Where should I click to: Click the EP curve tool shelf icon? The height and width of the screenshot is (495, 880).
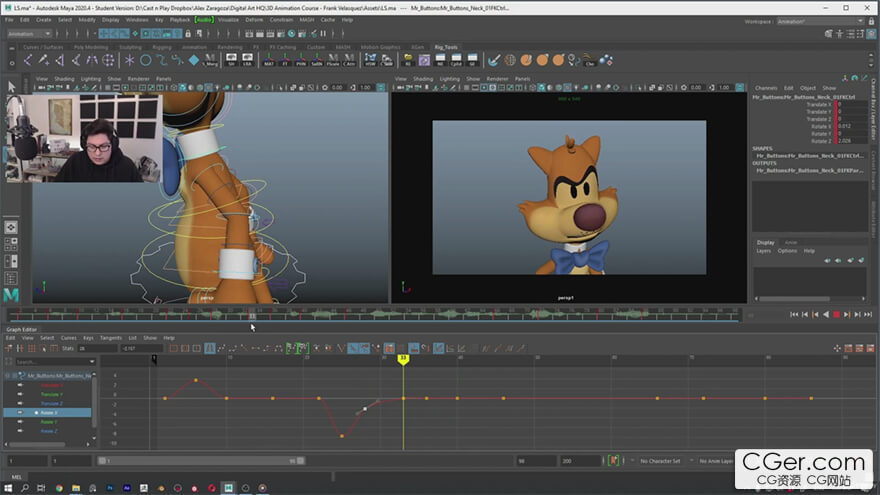point(162,60)
